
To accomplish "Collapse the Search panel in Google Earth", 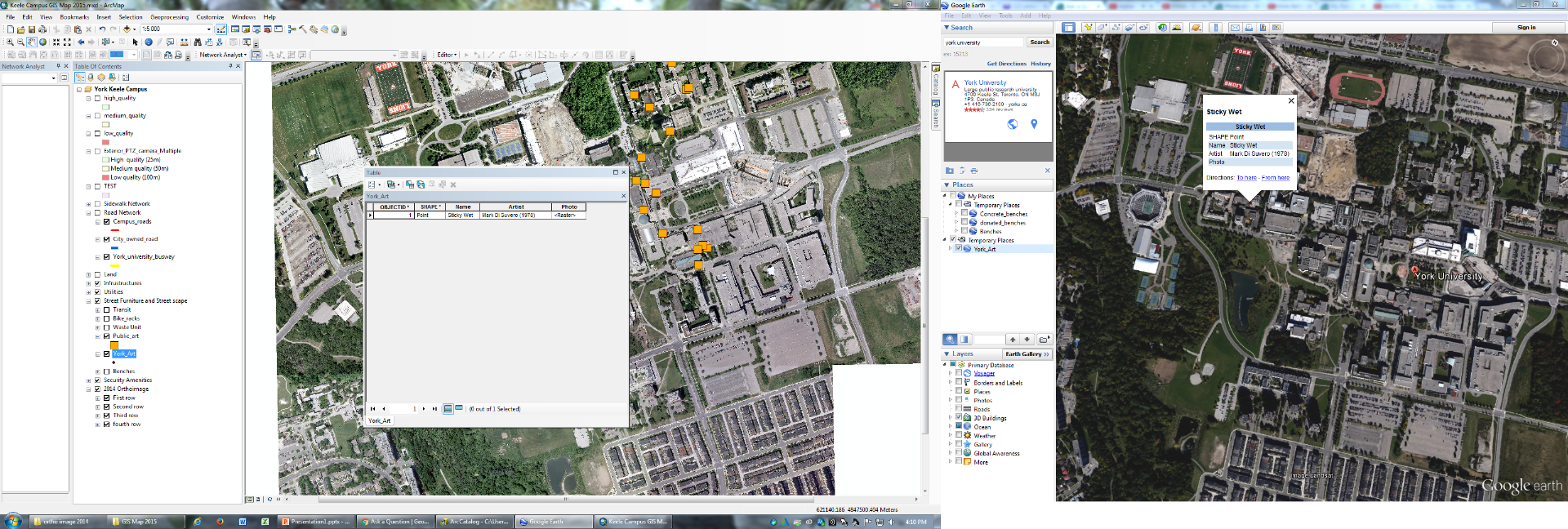I will 947,28.
